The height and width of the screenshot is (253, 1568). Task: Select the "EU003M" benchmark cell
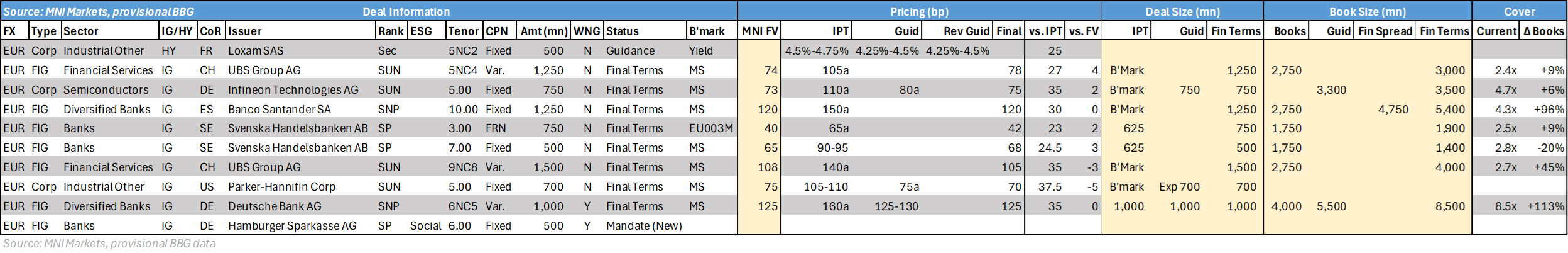(710, 128)
